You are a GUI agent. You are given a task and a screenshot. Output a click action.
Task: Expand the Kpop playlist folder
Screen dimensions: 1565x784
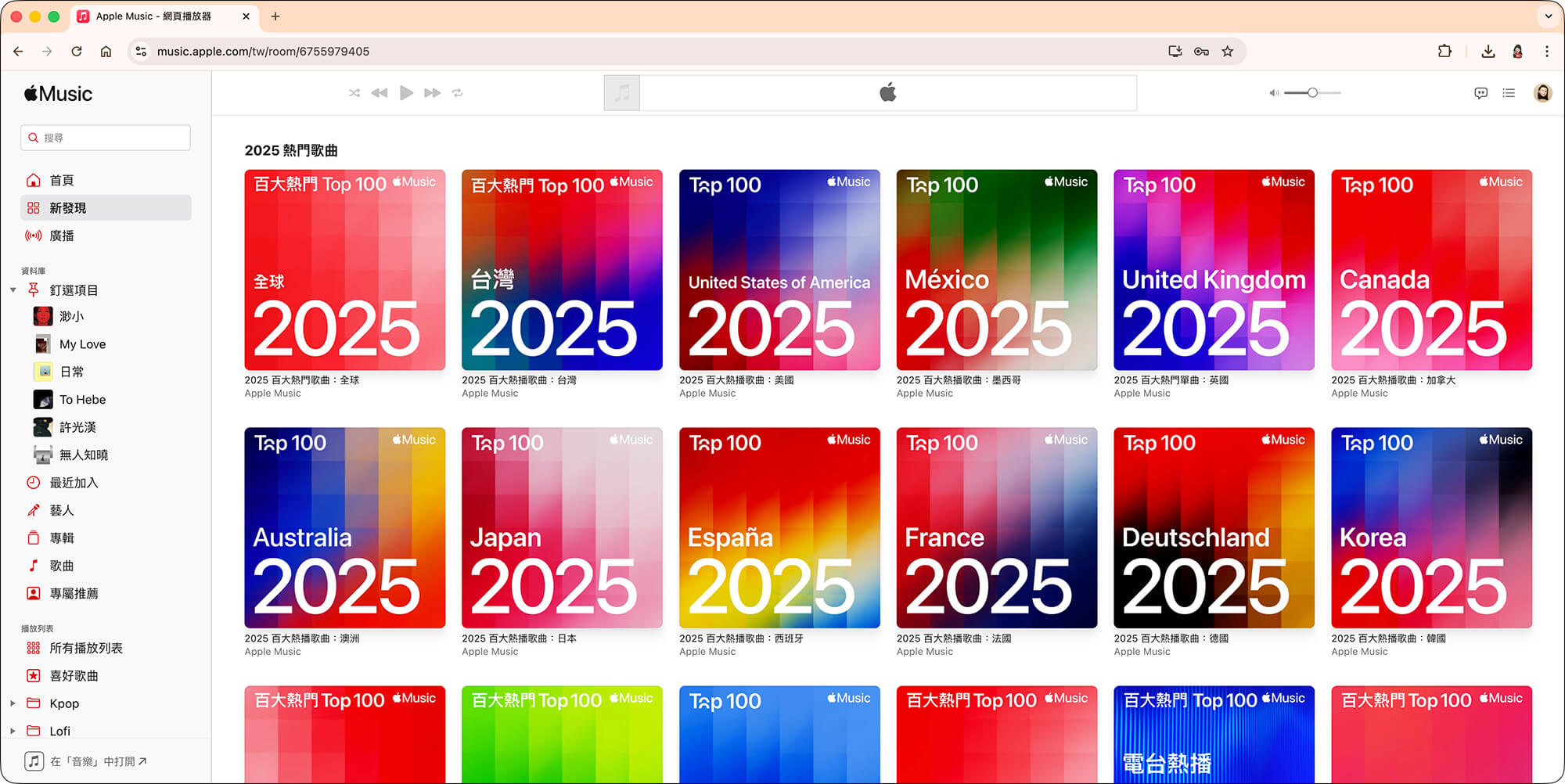tap(13, 703)
